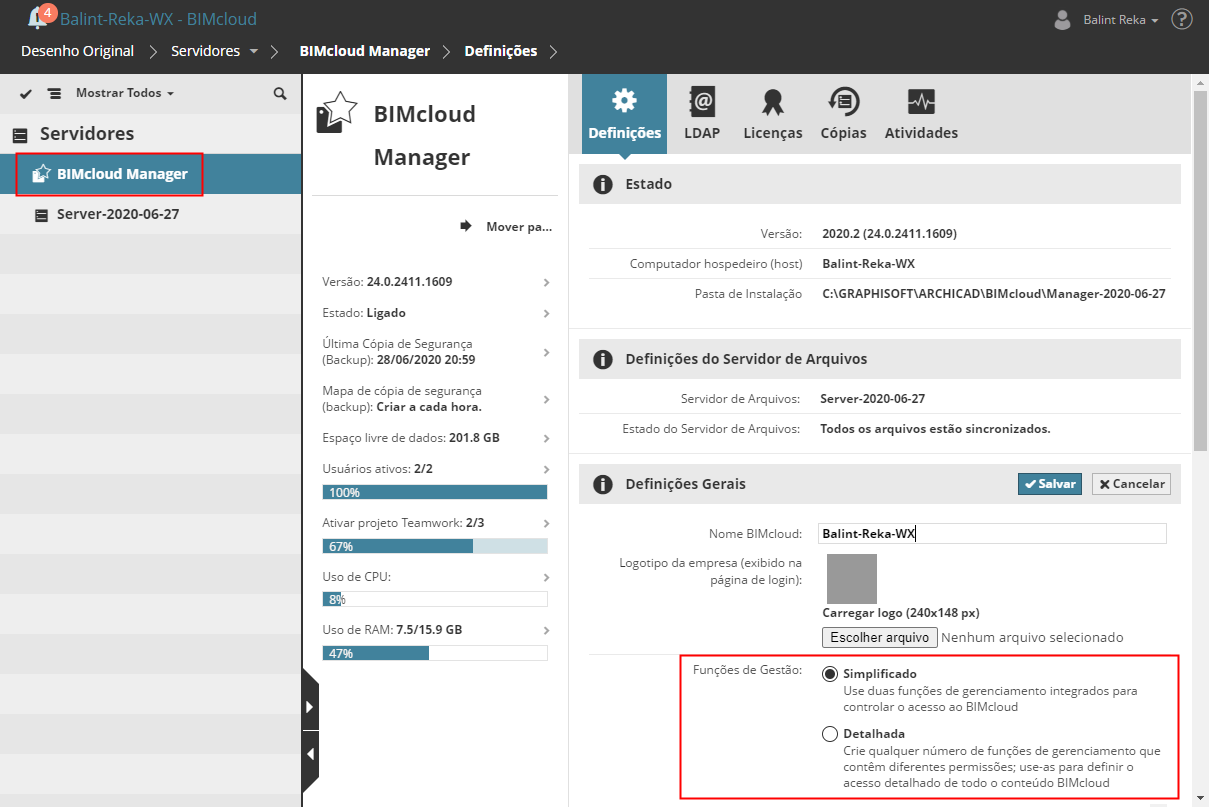This screenshot has width=1209, height=807.
Task: Collapse panel with left-pointing arrow handle
Action: 310,754
